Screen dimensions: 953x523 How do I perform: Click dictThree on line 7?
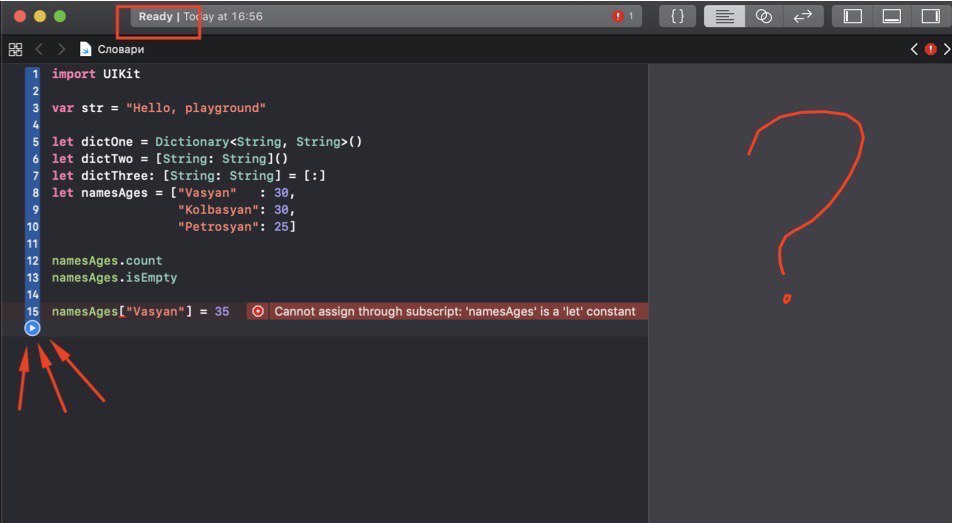pos(114,176)
